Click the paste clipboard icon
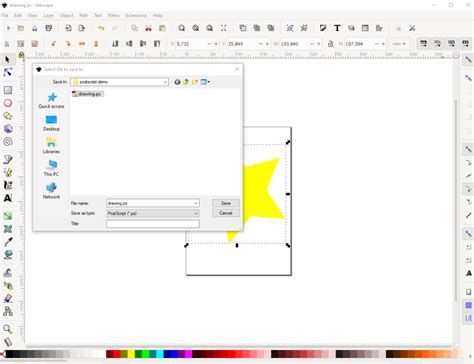Screen dimensions: 474x364 point(162,28)
